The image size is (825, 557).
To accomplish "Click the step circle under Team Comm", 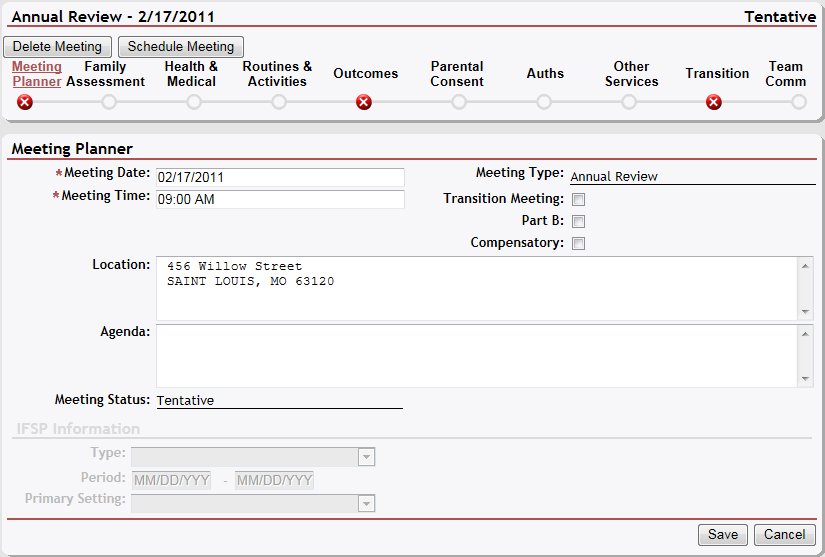I will pos(798,102).
